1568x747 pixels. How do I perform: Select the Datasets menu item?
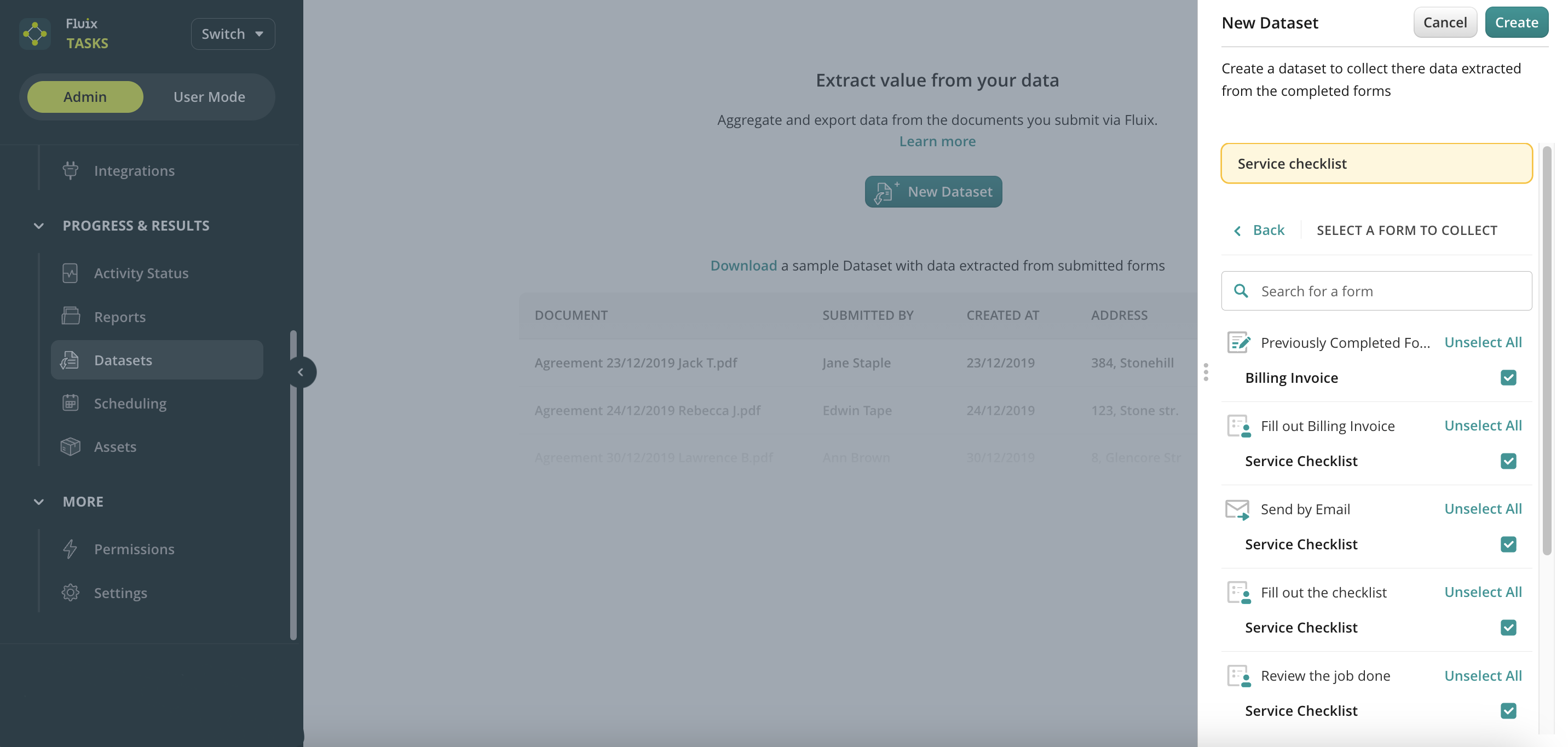(157, 360)
